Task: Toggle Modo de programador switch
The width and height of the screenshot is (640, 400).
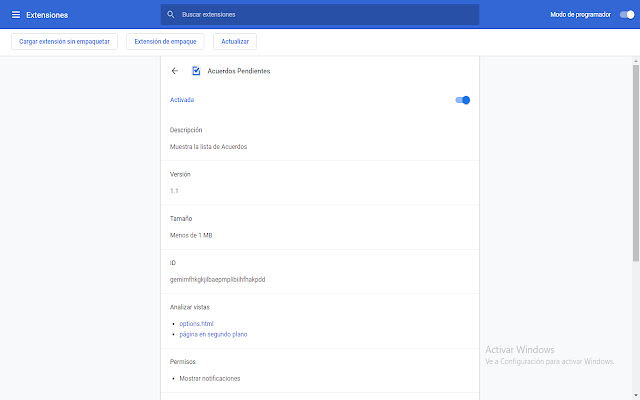Action: [x=627, y=15]
